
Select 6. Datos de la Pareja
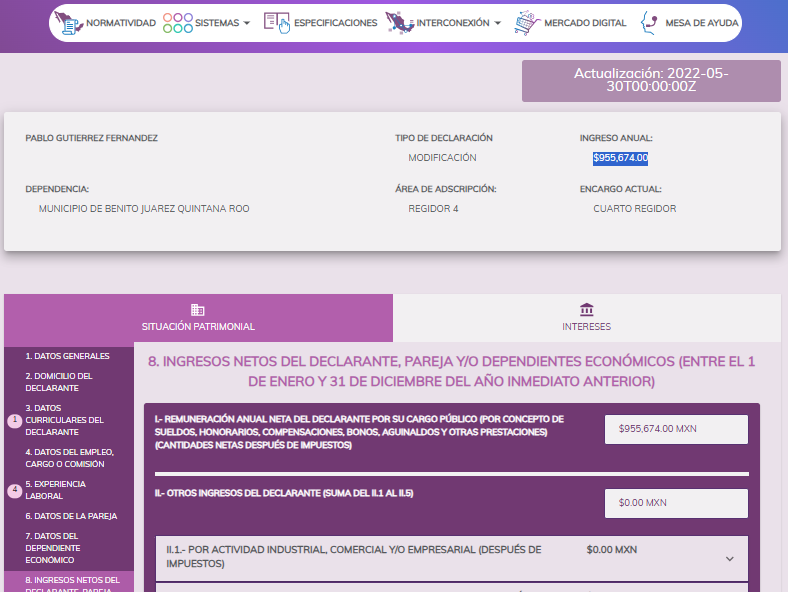point(71,516)
